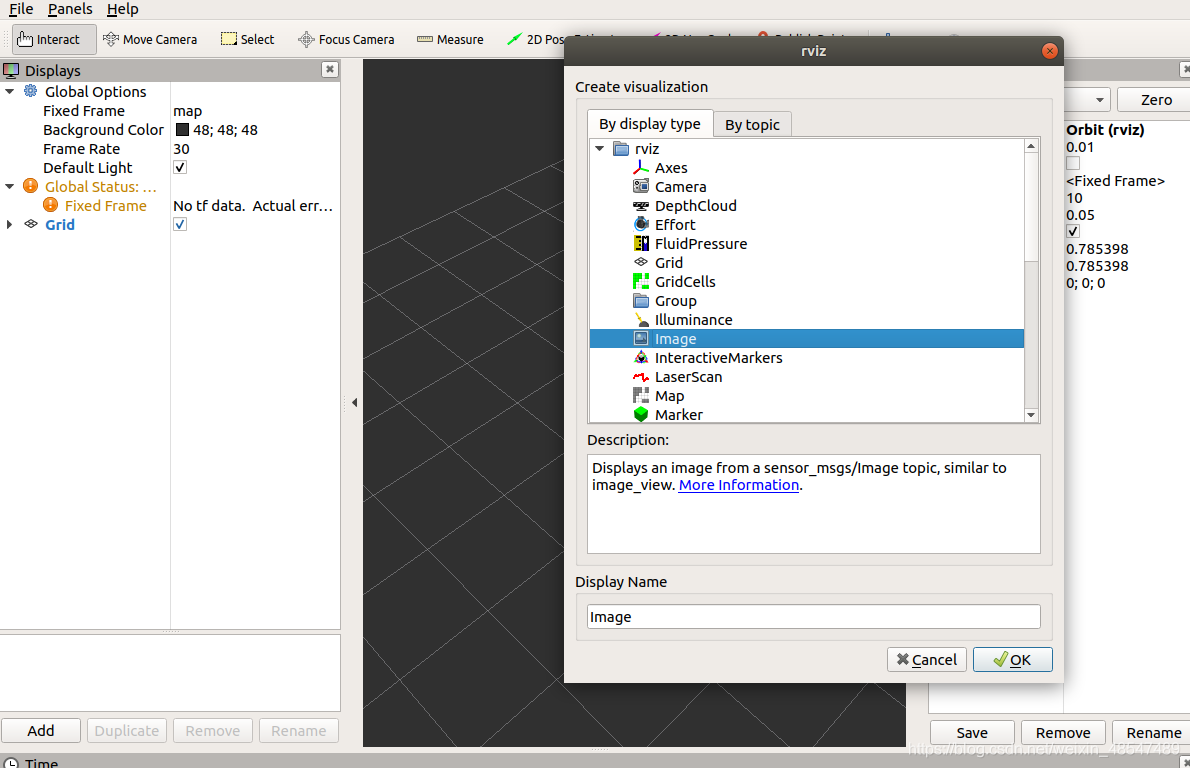Click the Background Color swatch
Image resolution: width=1190 pixels, height=768 pixels.
[x=182, y=130]
